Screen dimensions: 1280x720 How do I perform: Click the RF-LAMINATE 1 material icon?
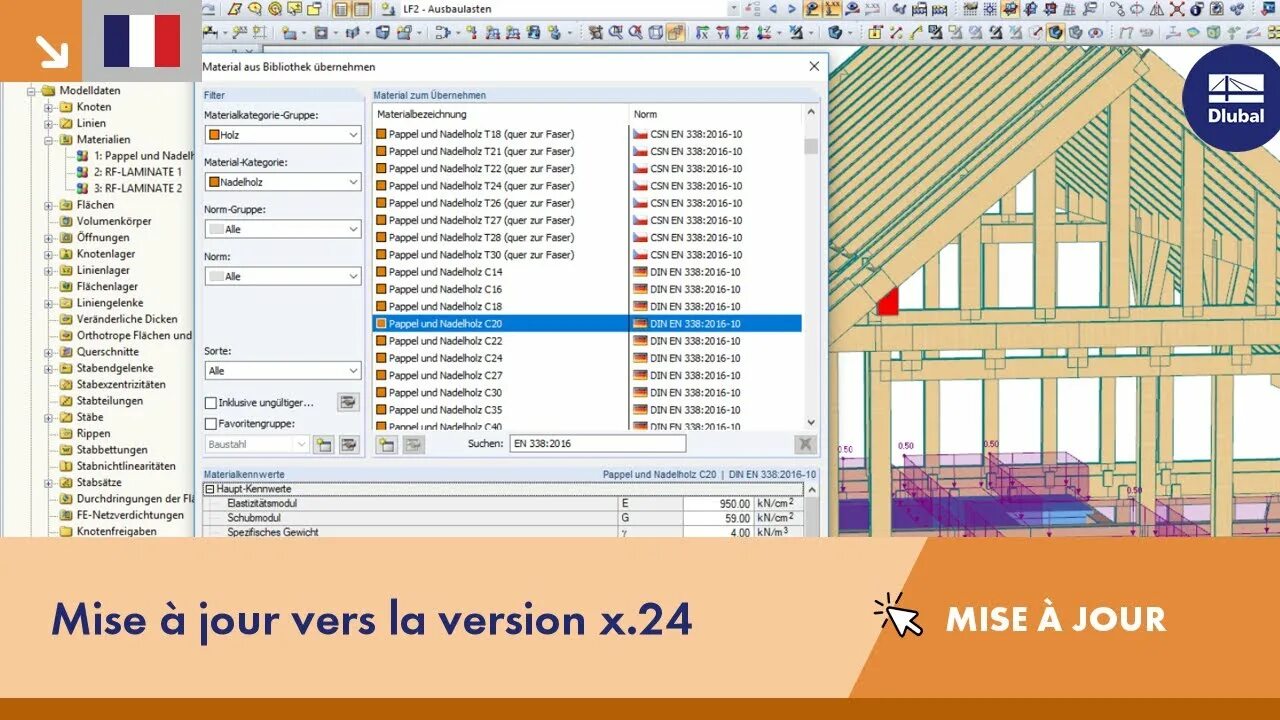coord(83,172)
